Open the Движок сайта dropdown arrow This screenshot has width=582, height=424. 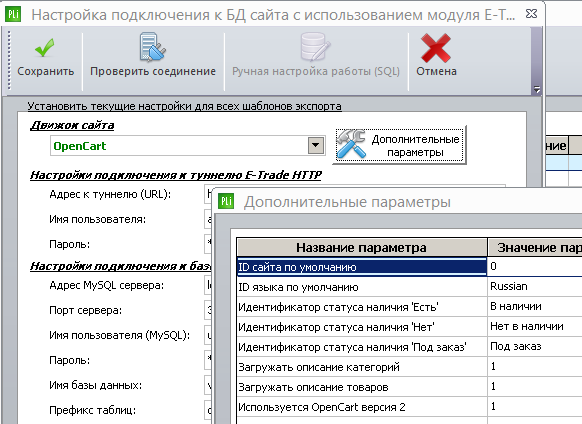(x=315, y=145)
